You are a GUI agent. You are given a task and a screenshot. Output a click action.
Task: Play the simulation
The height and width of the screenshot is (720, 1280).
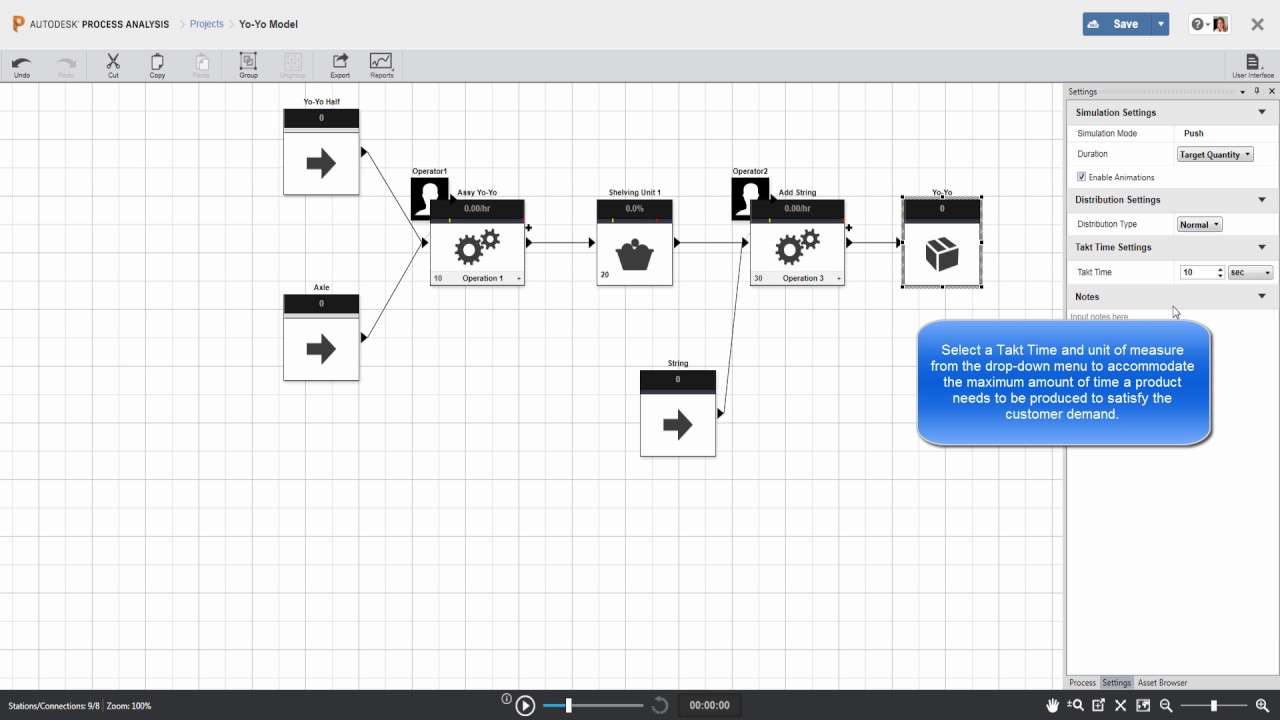[525, 706]
